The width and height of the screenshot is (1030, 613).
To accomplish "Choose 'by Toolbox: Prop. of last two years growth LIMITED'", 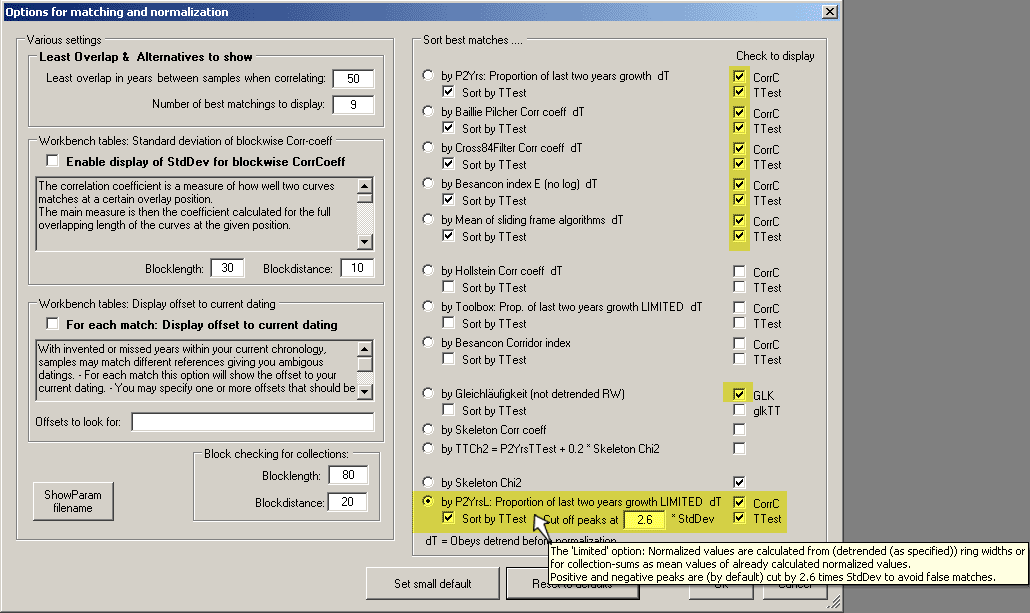I will (428, 306).
